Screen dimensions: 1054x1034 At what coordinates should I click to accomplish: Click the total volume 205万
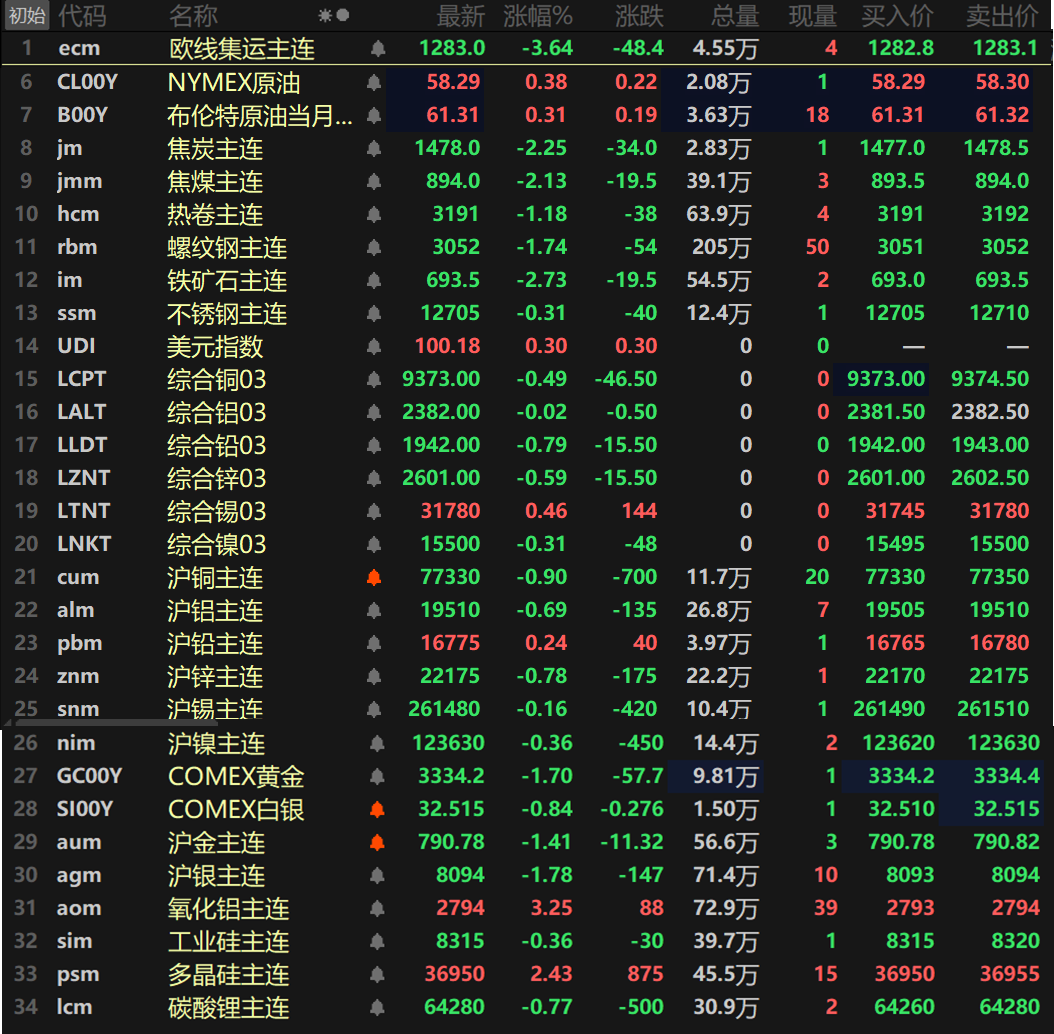coord(721,247)
